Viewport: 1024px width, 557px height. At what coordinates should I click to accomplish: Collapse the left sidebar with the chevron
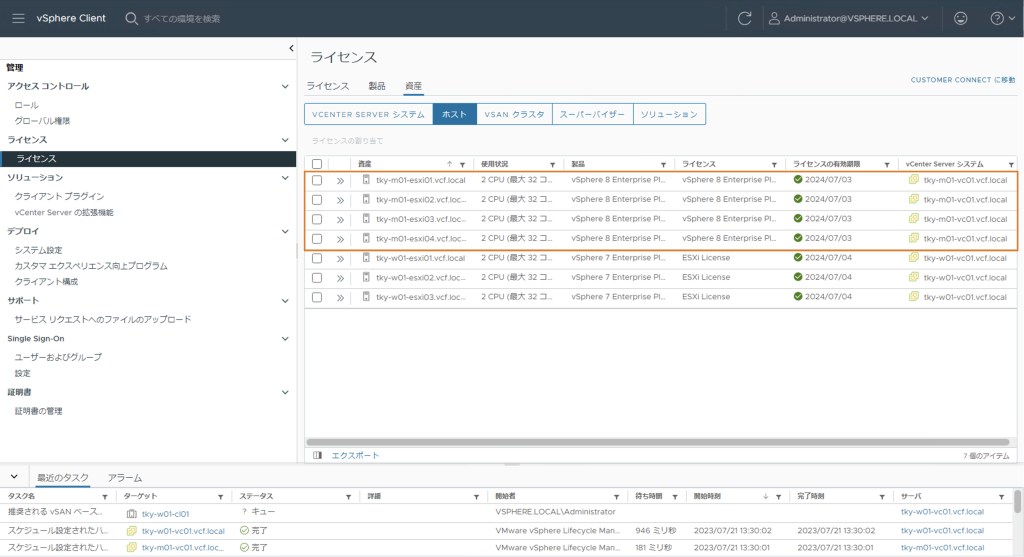tap(291, 48)
